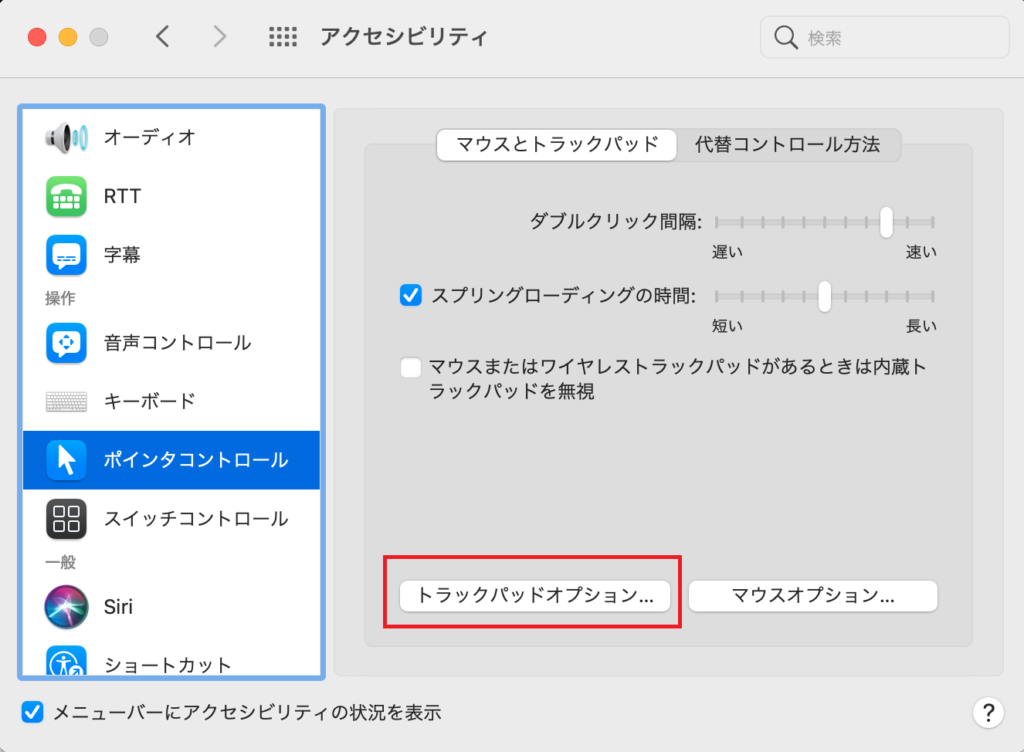
Task: Click the 短い slider end label
Action: pyautogui.click(x=727, y=326)
